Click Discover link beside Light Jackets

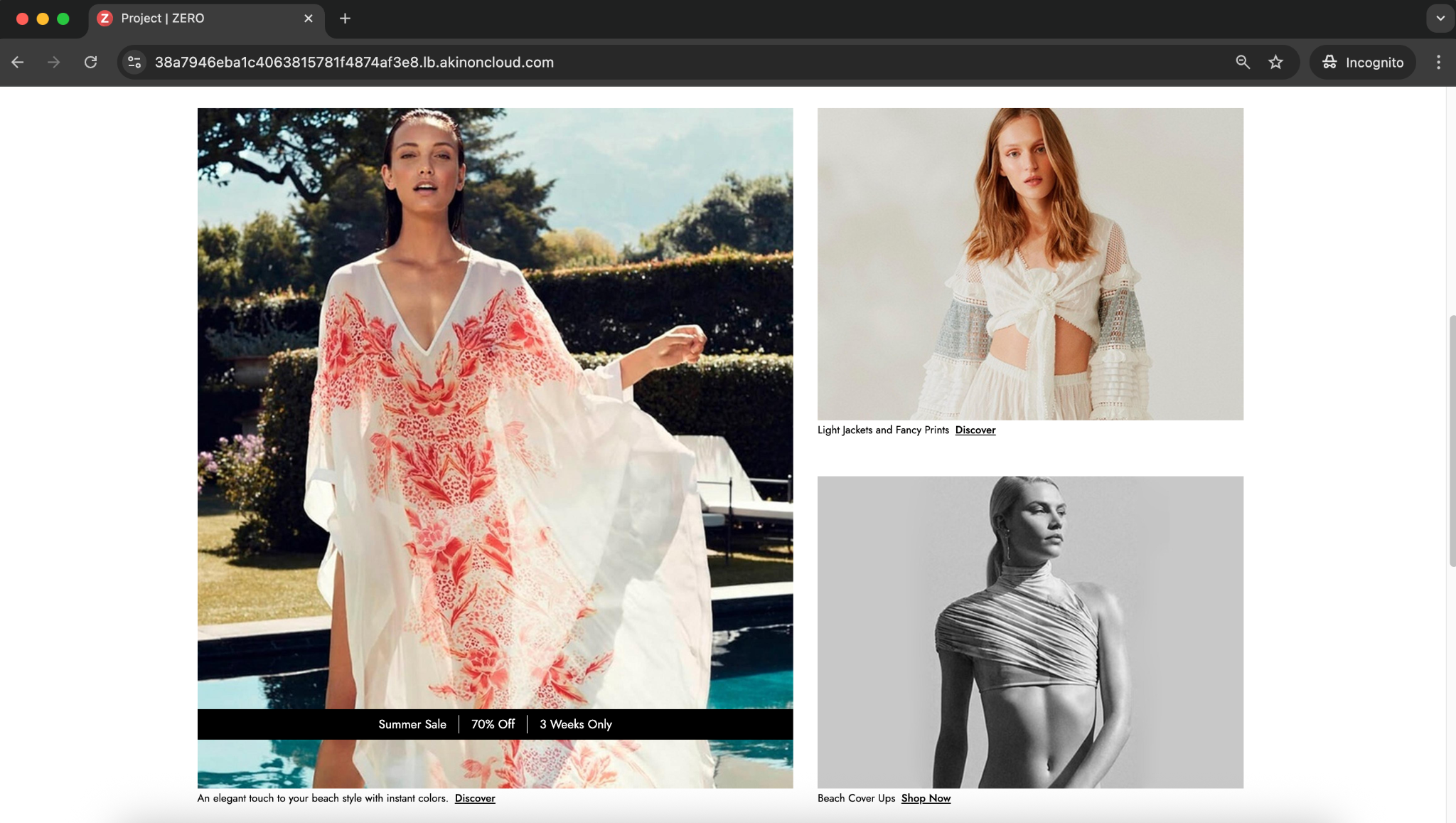click(975, 430)
